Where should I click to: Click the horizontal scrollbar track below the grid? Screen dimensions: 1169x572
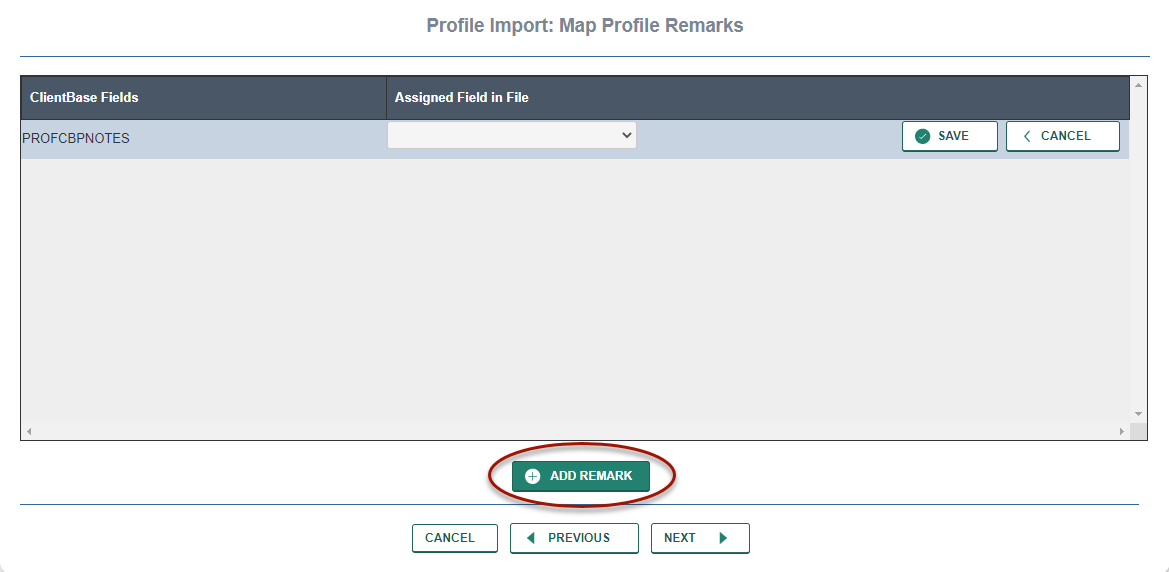[575, 431]
